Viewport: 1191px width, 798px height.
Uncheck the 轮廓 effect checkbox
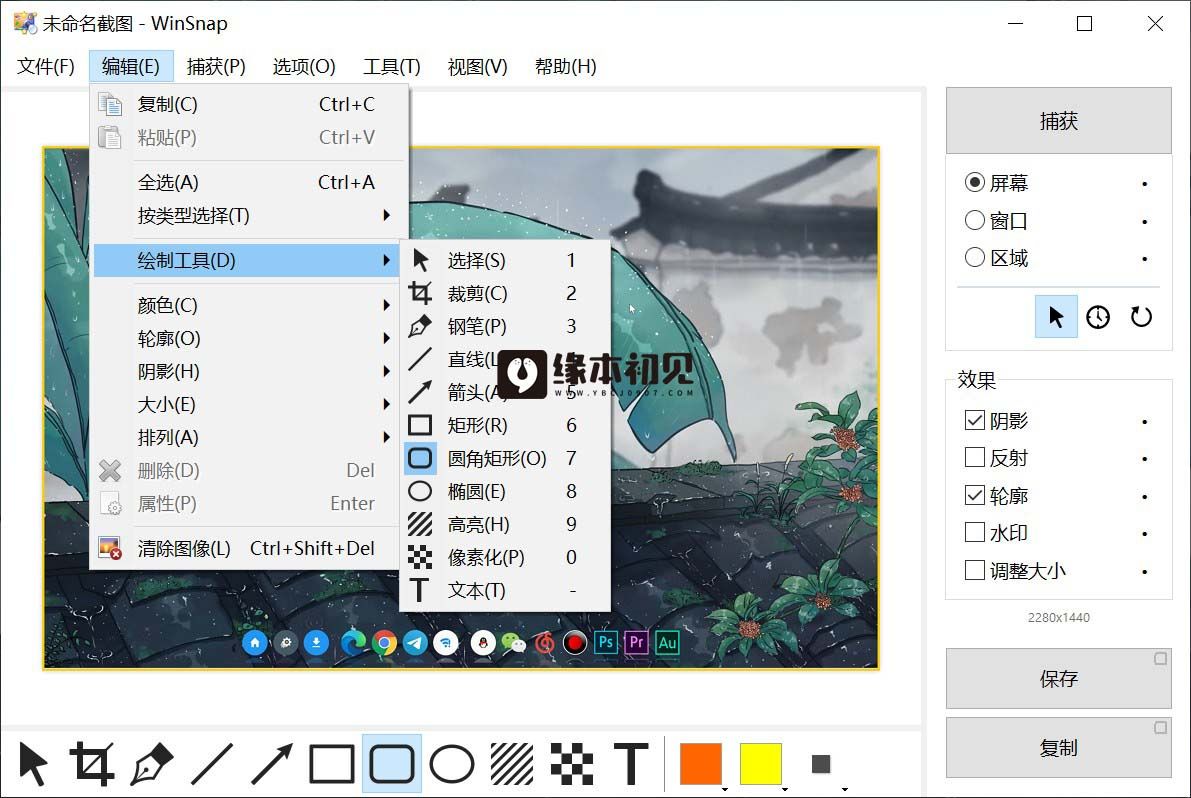975,495
